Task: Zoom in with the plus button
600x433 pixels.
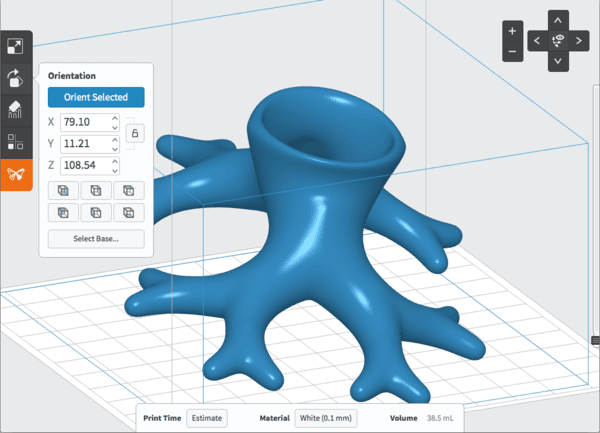Action: tap(512, 31)
